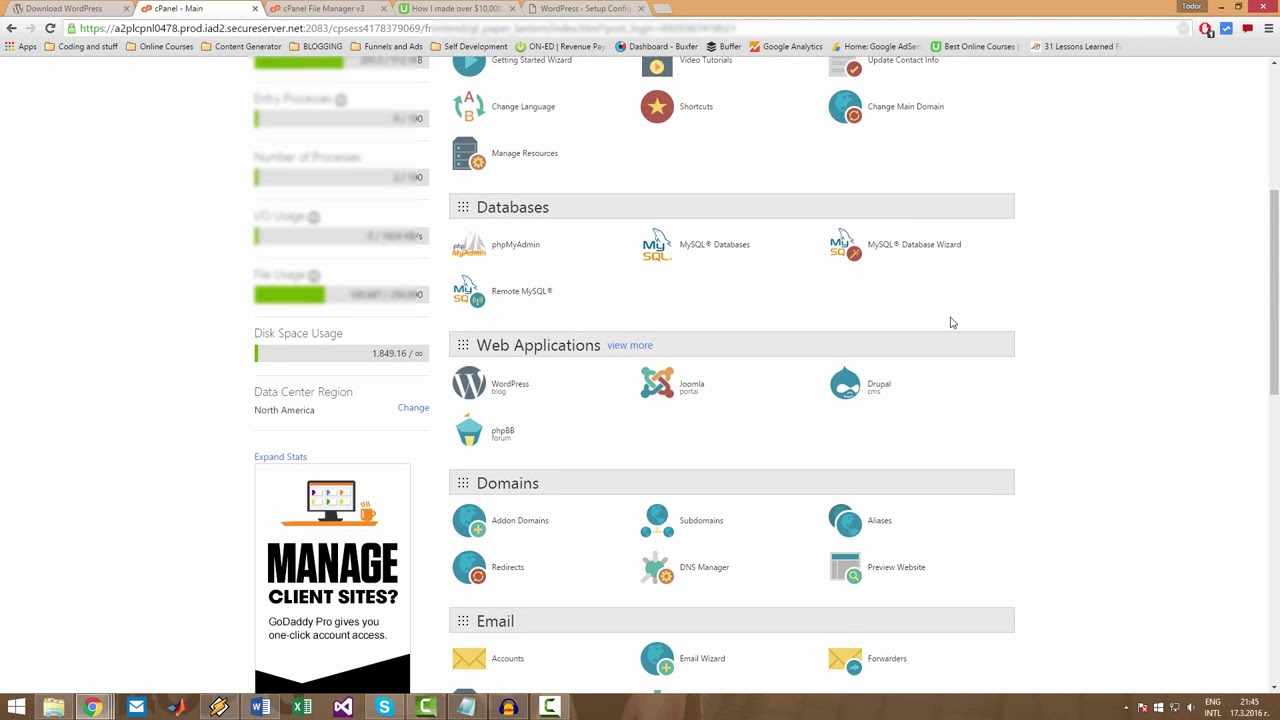1280x720 pixels.
Task: Click the Update Contact Info icon
Action: 845,66
